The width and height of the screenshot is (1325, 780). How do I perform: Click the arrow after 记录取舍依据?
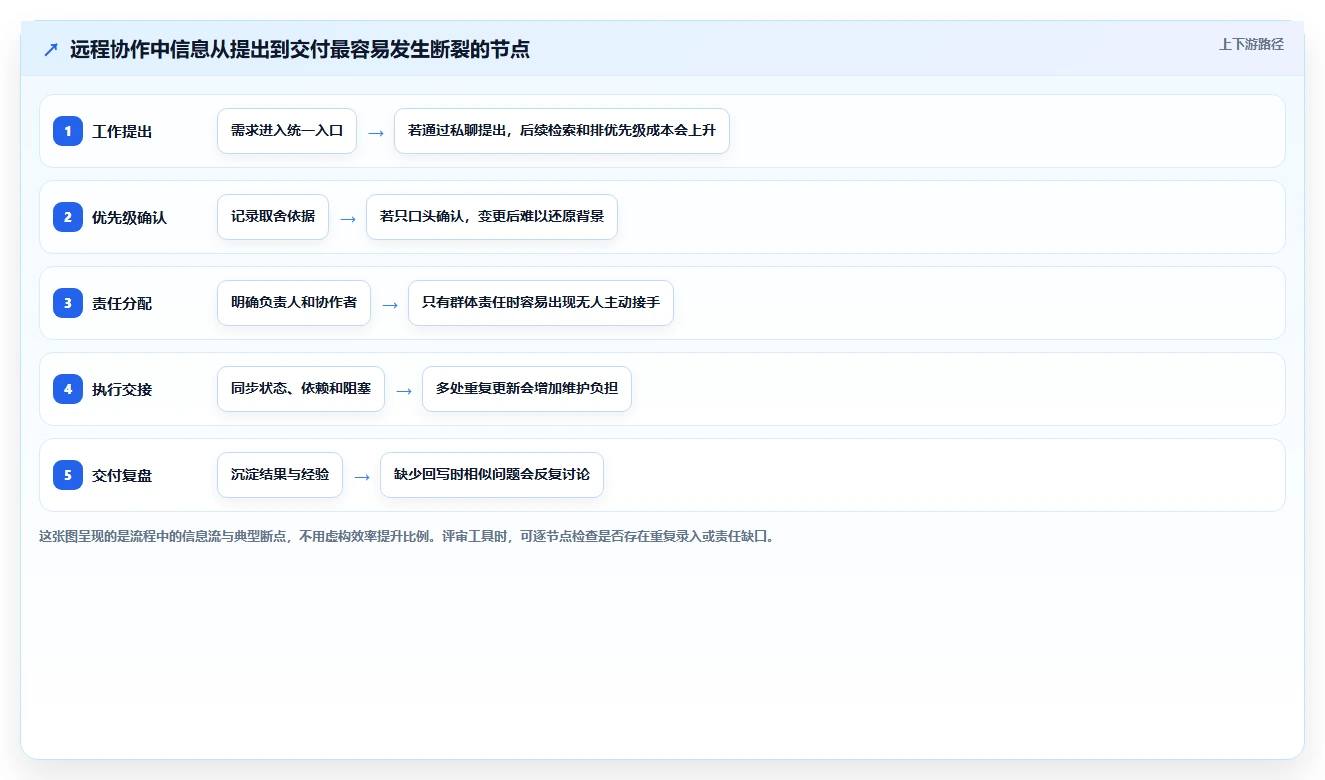pos(348,218)
